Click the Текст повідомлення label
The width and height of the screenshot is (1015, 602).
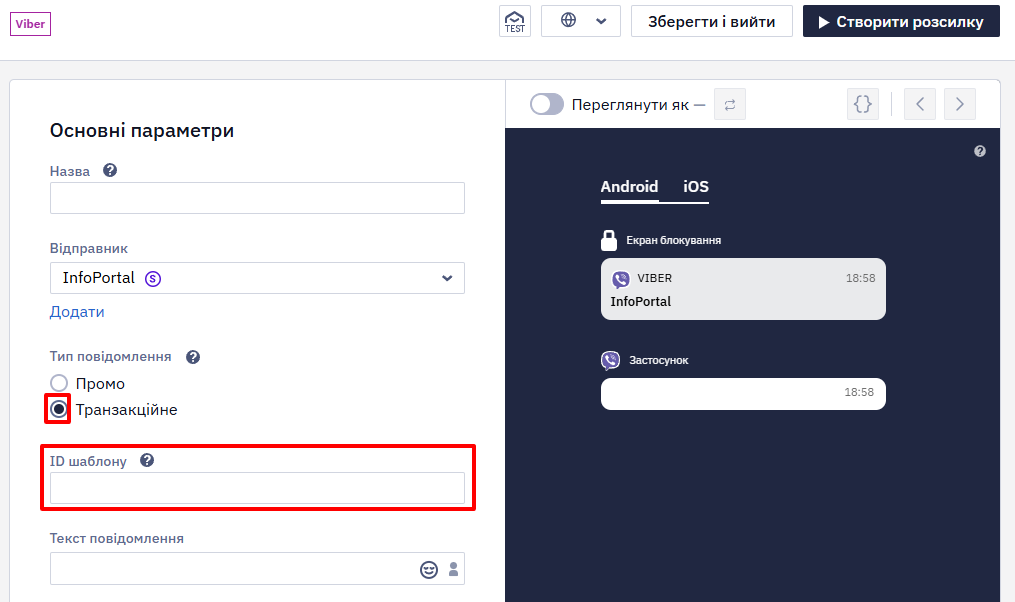pyautogui.click(x=117, y=539)
